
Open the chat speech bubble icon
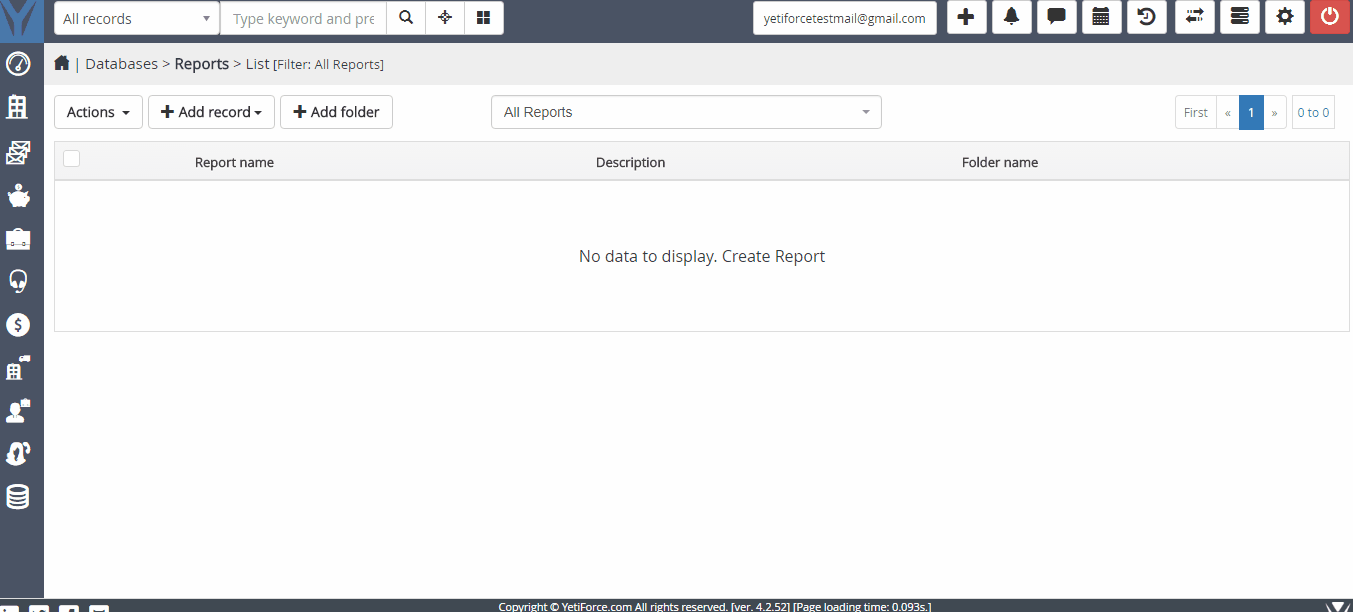pyautogui.click(x=1056, y=17)
